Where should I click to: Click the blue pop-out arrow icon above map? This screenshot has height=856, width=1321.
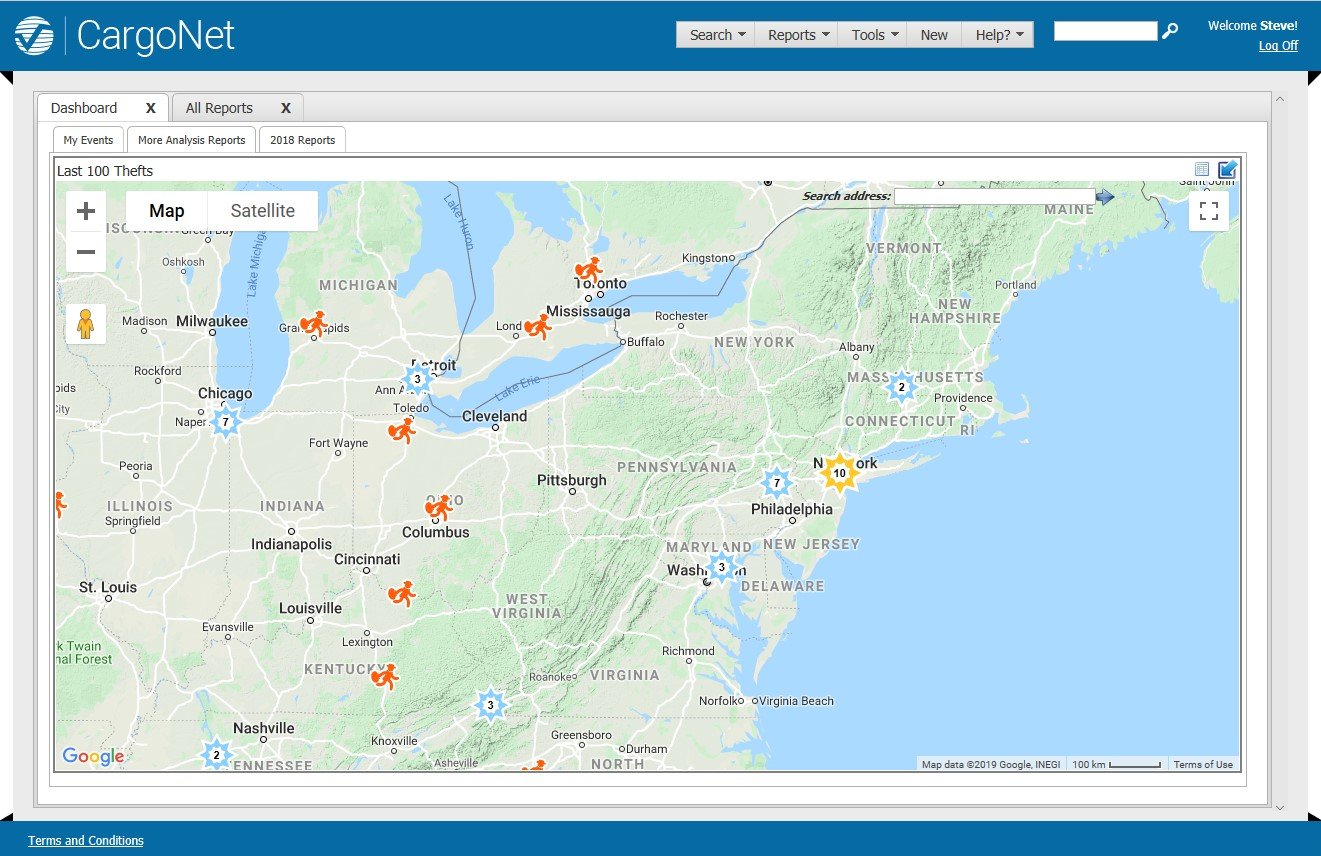click(x=1227, y=170)
